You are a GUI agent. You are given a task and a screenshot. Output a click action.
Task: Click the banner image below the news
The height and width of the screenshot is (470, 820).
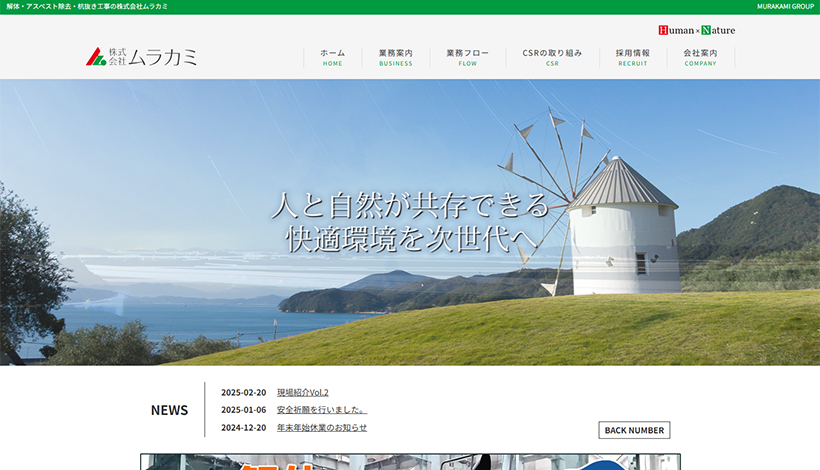(x=410, y=462)
